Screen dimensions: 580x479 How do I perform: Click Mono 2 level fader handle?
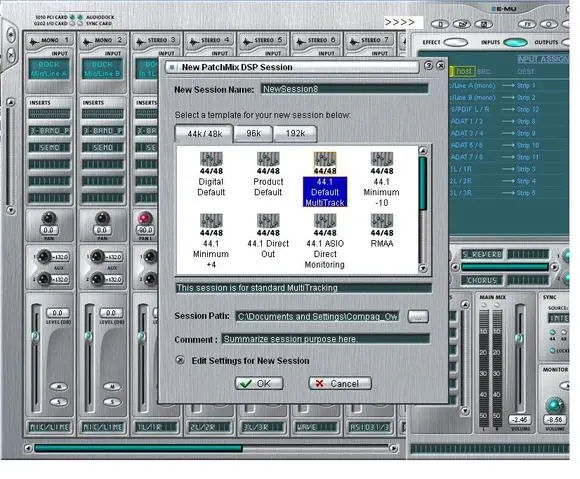tap(89, 336)
